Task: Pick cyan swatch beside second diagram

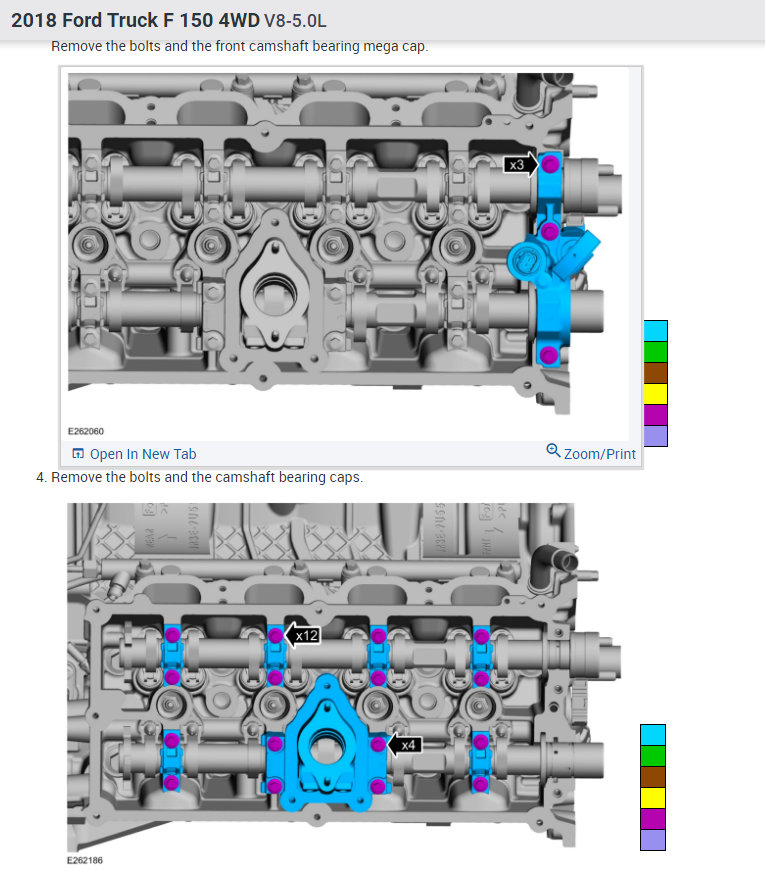Action: pyautogui.click(x=653, y=735)
